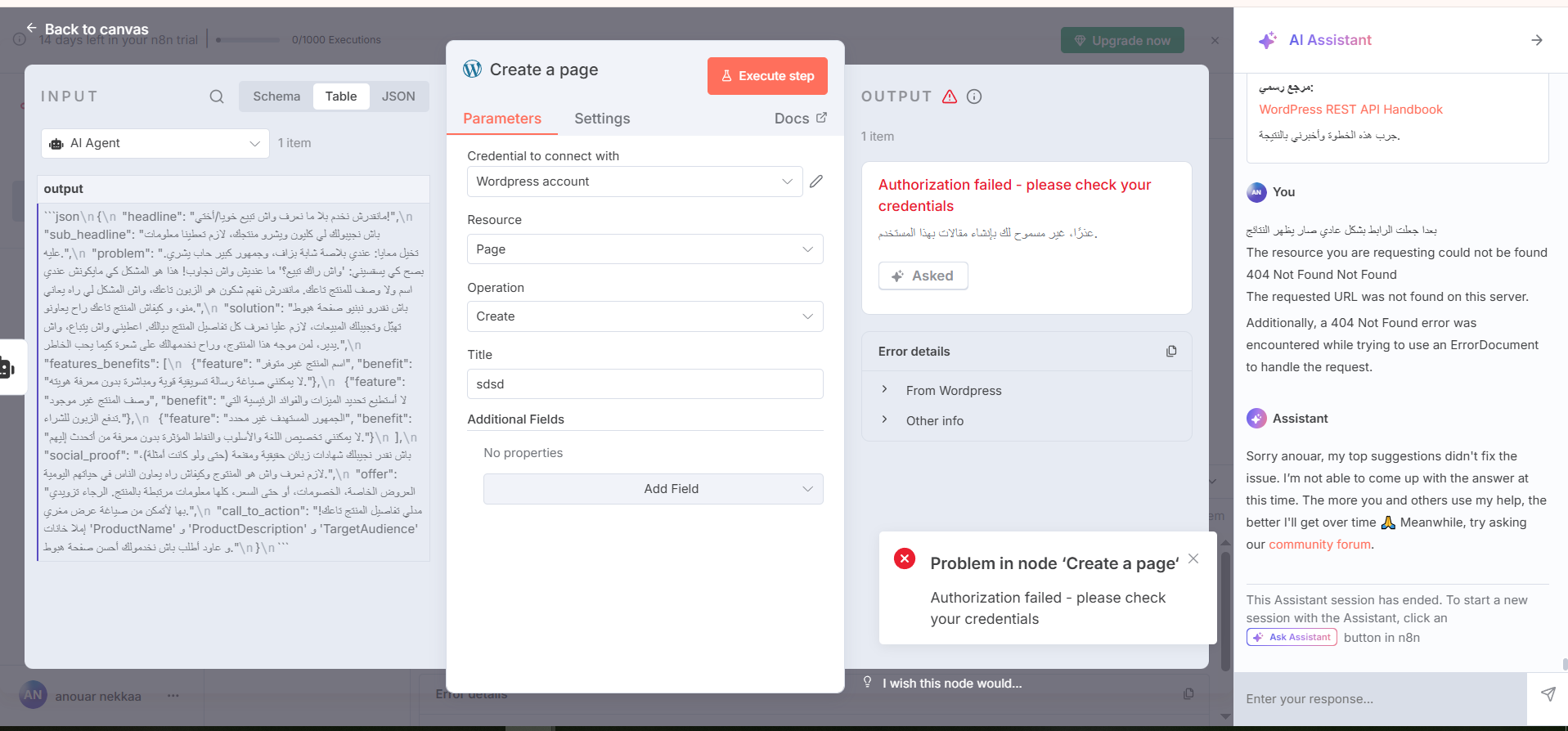1568x731 pixels.
Task: Click the 'No properties' text
Action: pyautogui.click(x=523, y=453)
